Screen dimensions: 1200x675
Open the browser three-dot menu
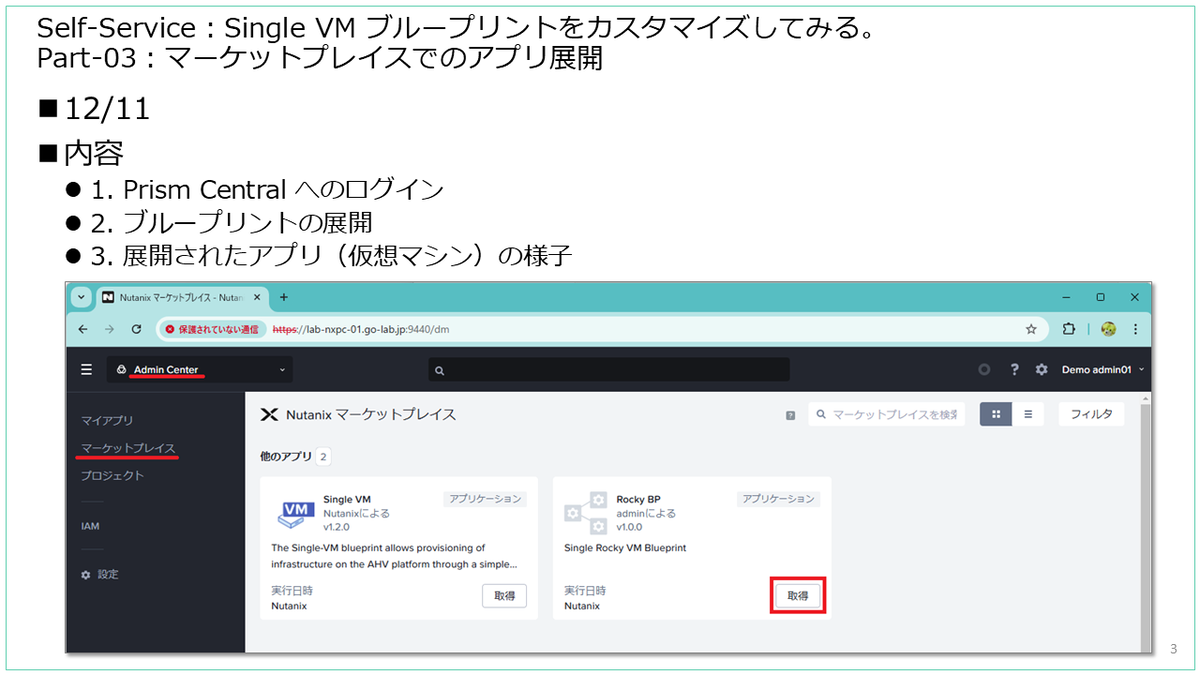tap(1135, 328)
